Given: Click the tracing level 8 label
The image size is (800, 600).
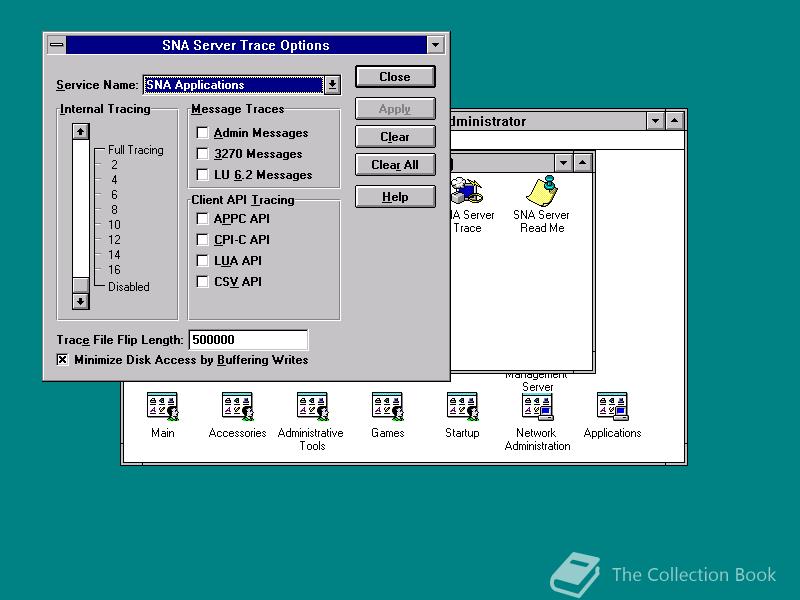Looking at the screenshot, I should coord(114,210).
